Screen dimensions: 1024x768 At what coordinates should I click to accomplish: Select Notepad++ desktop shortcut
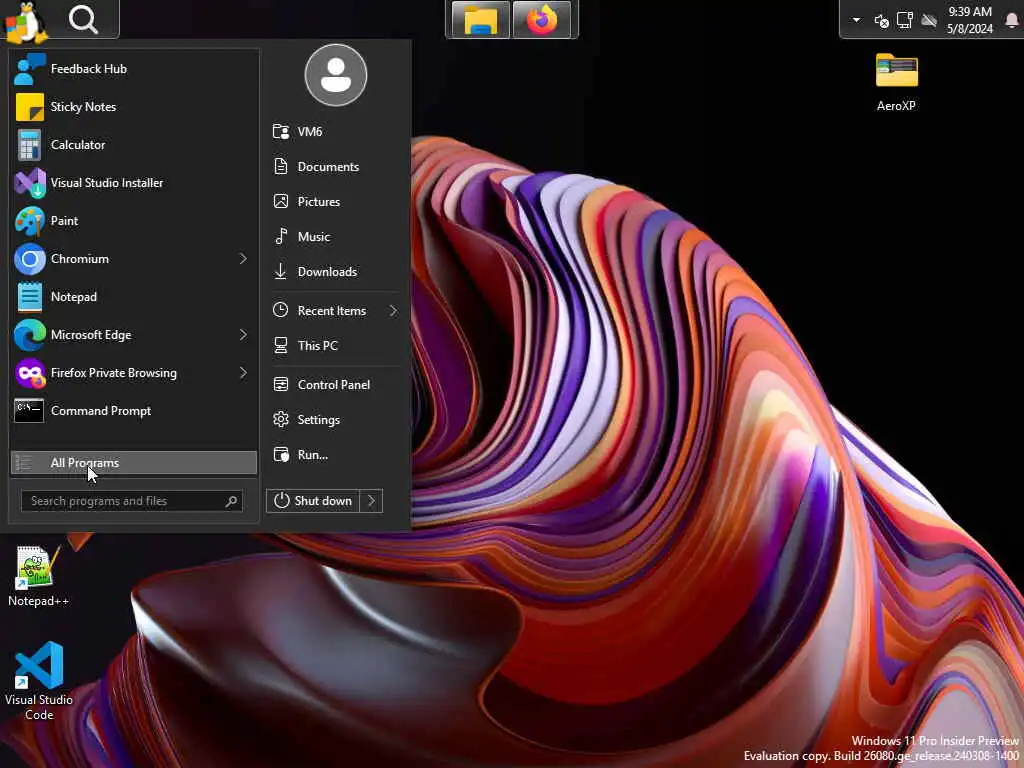pyautogui.click(x=38, y=577)
